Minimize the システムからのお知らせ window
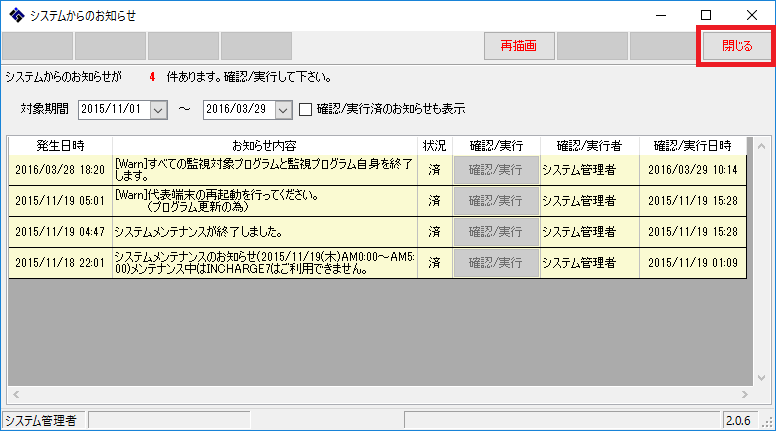The height and width of the screenshot is (431, 776). pyautogui.click(x=661, y=15)
